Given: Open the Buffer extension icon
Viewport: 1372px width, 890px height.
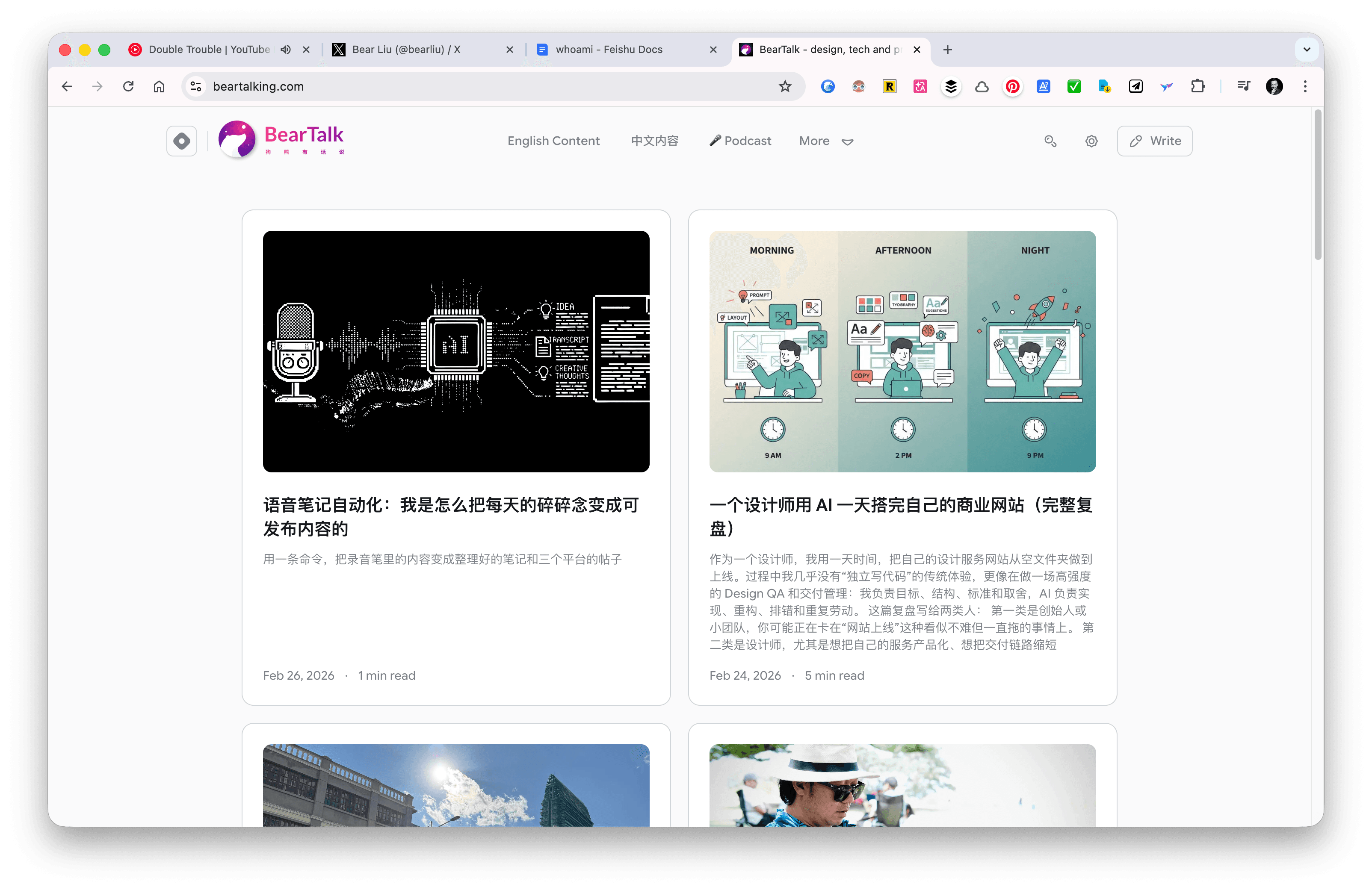Looking at the screenshot, I should (951, 86).
